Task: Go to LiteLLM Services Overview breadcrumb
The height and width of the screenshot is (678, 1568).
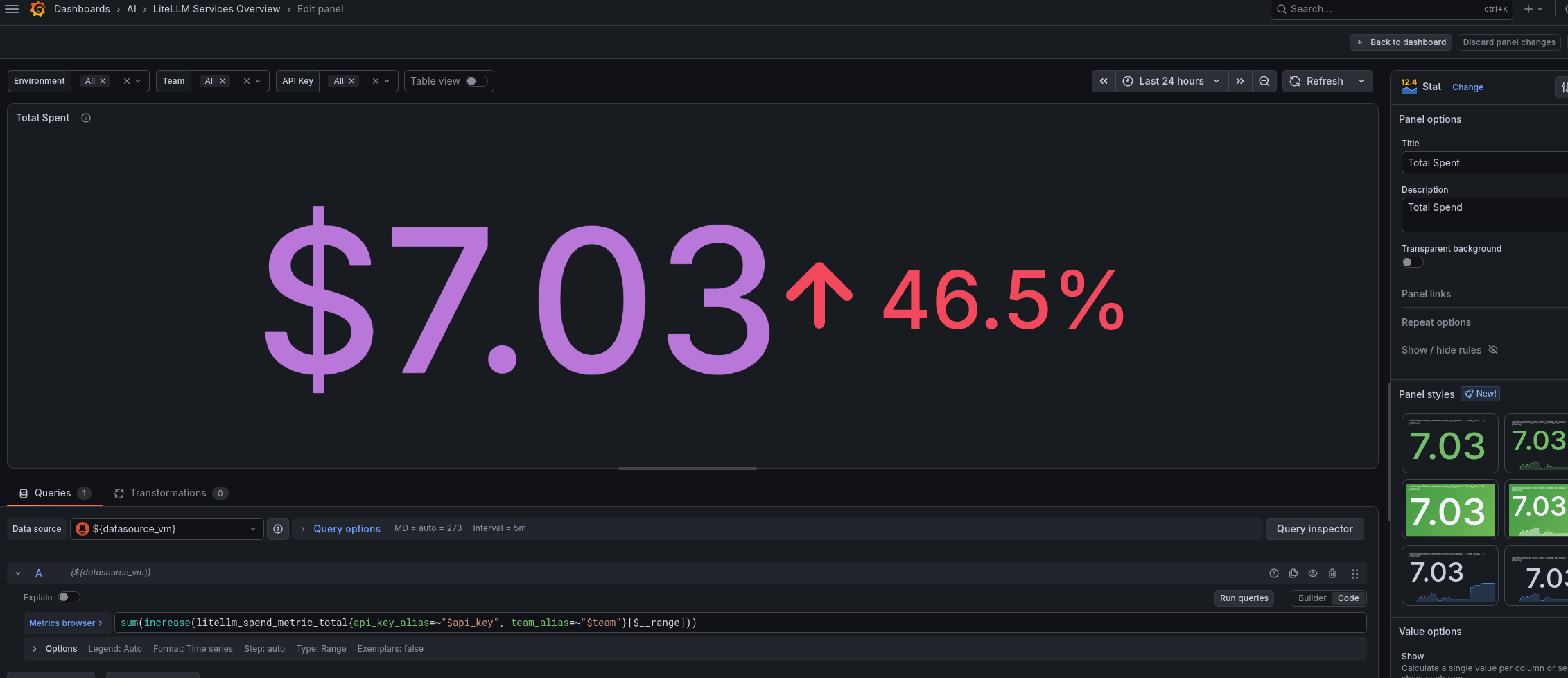Action: (216, 9)
